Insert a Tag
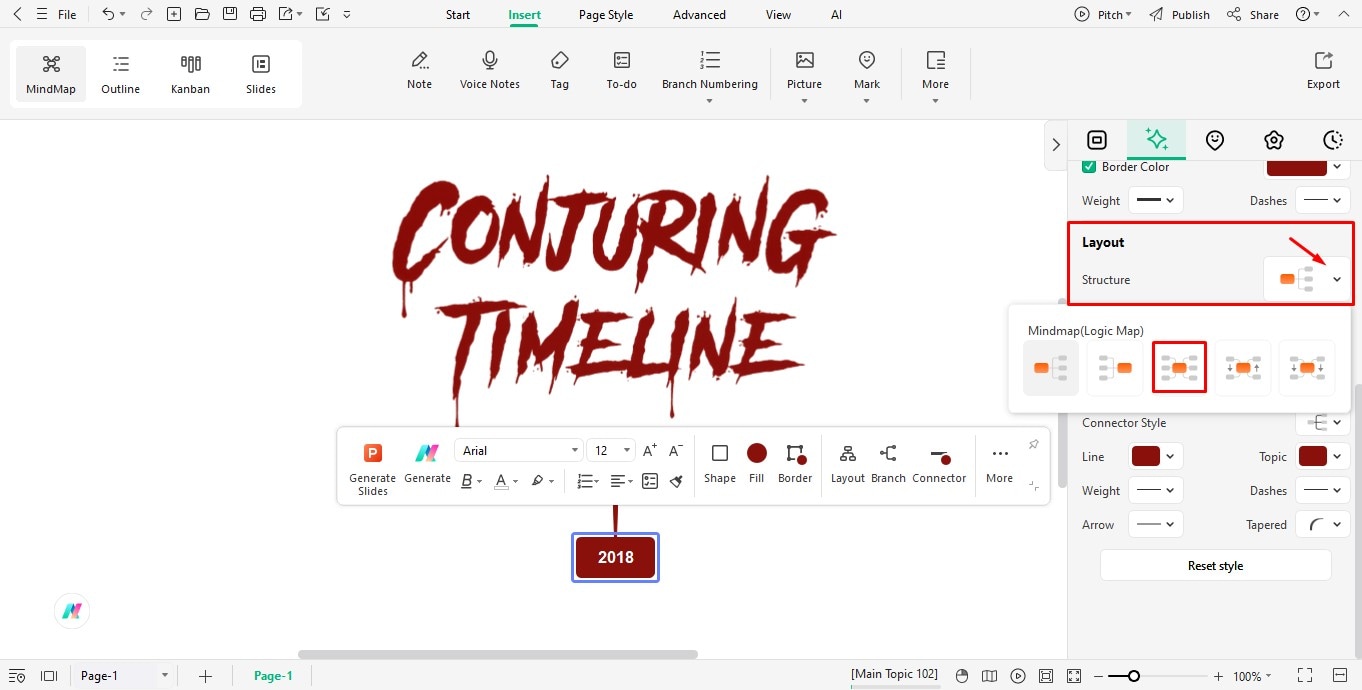Viewport: 1362px width, 690px height. pos(560,71)
